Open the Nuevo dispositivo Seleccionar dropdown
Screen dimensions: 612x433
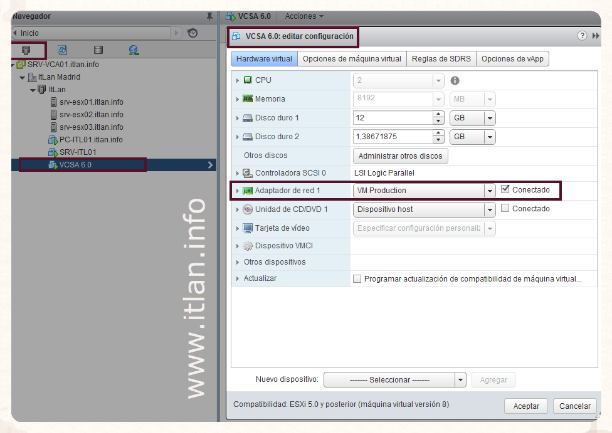(460, 380)
